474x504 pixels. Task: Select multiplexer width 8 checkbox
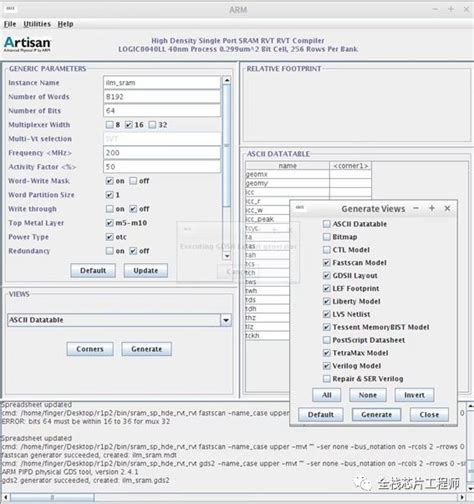[110, 125]
